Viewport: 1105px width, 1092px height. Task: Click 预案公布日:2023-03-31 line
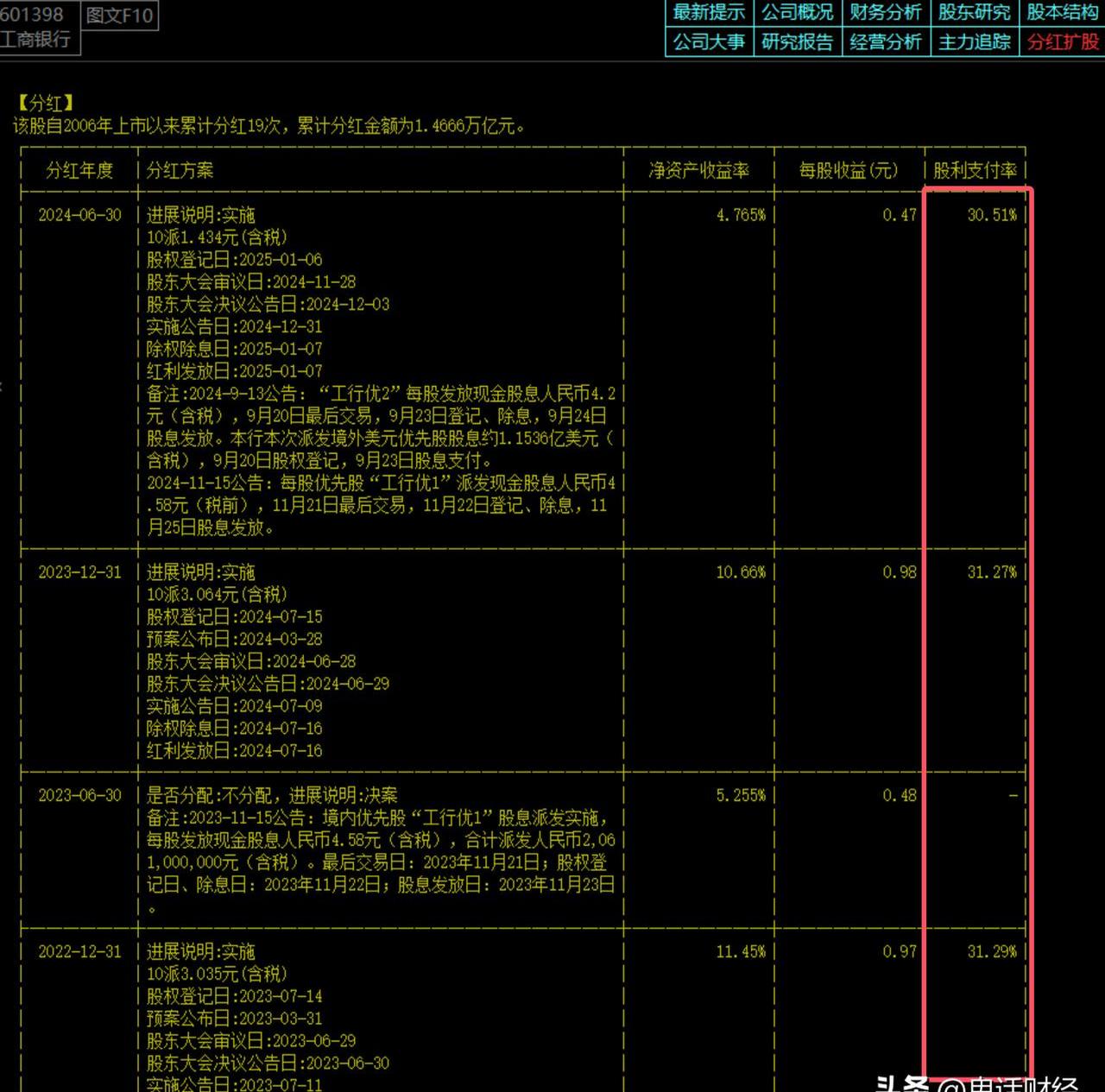pyautogui.click(x=234, y=1019)
